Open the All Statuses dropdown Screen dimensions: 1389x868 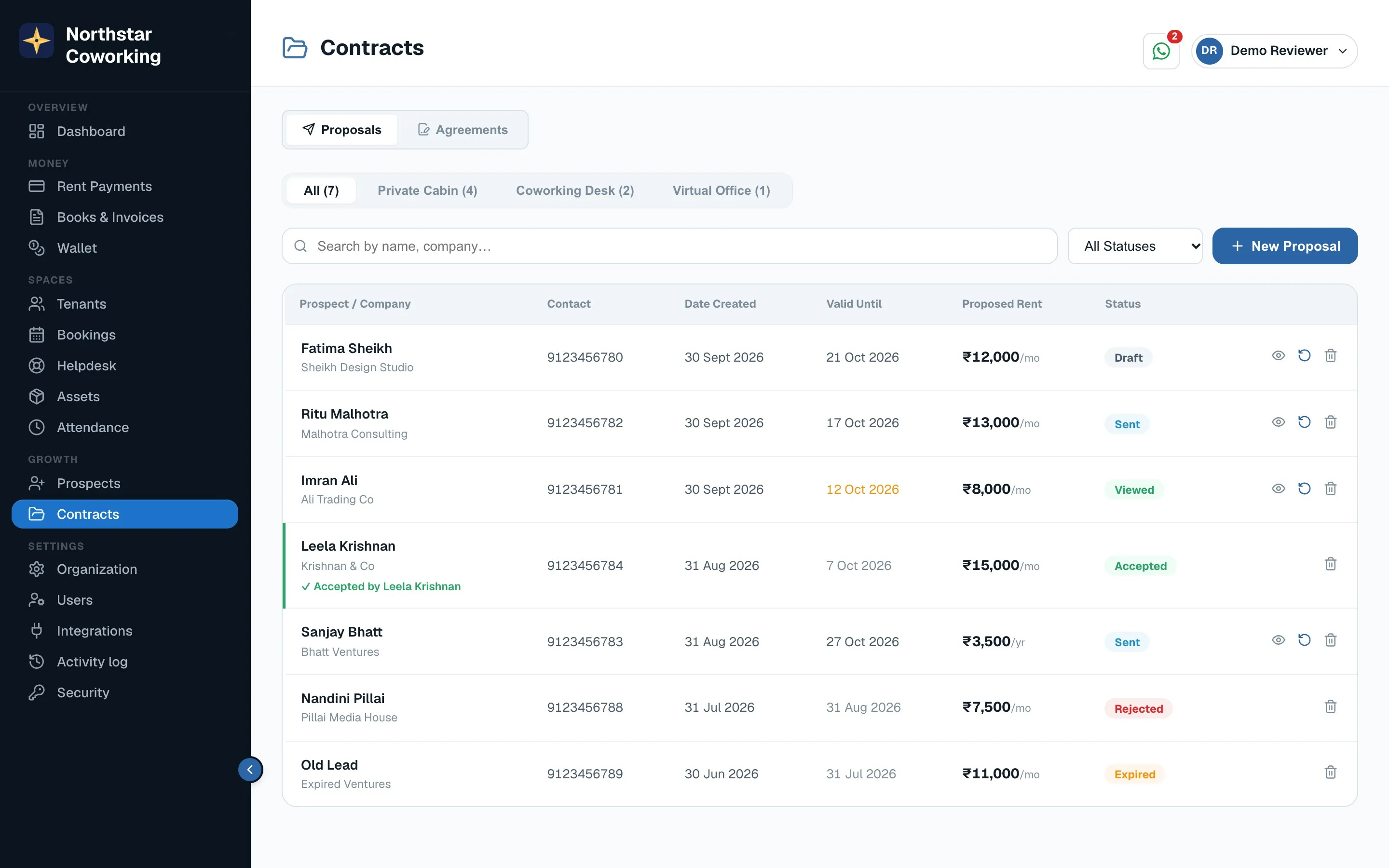(1135, 246)
